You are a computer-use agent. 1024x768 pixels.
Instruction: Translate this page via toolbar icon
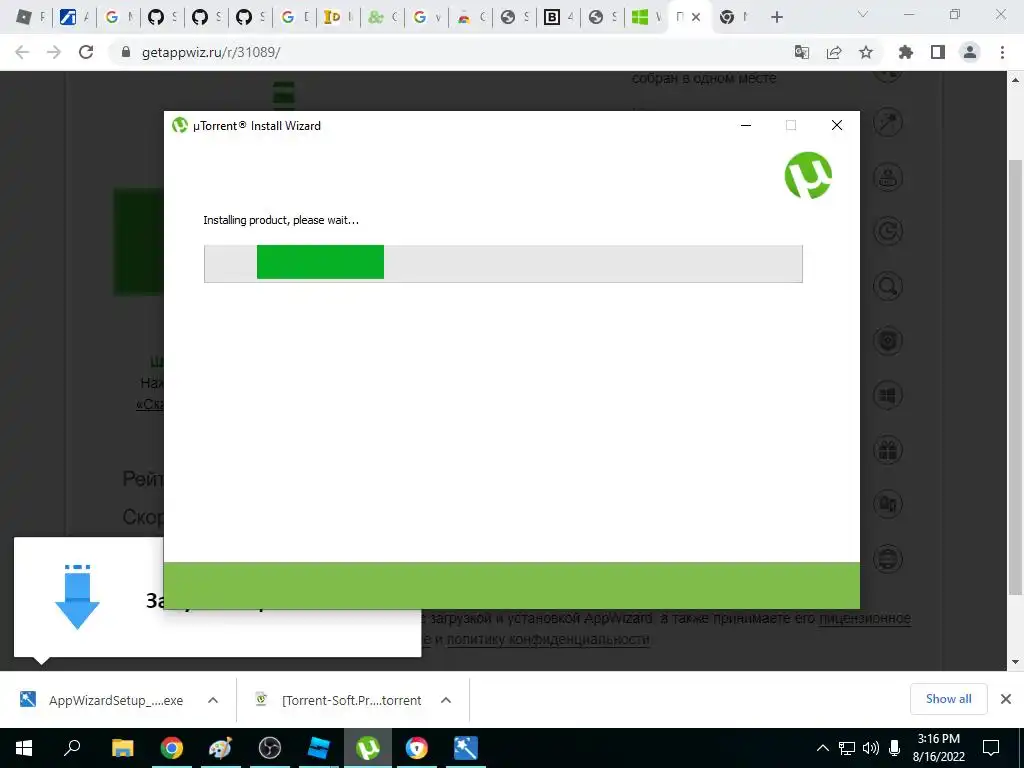pyautogui.click(x=801, y=52)
